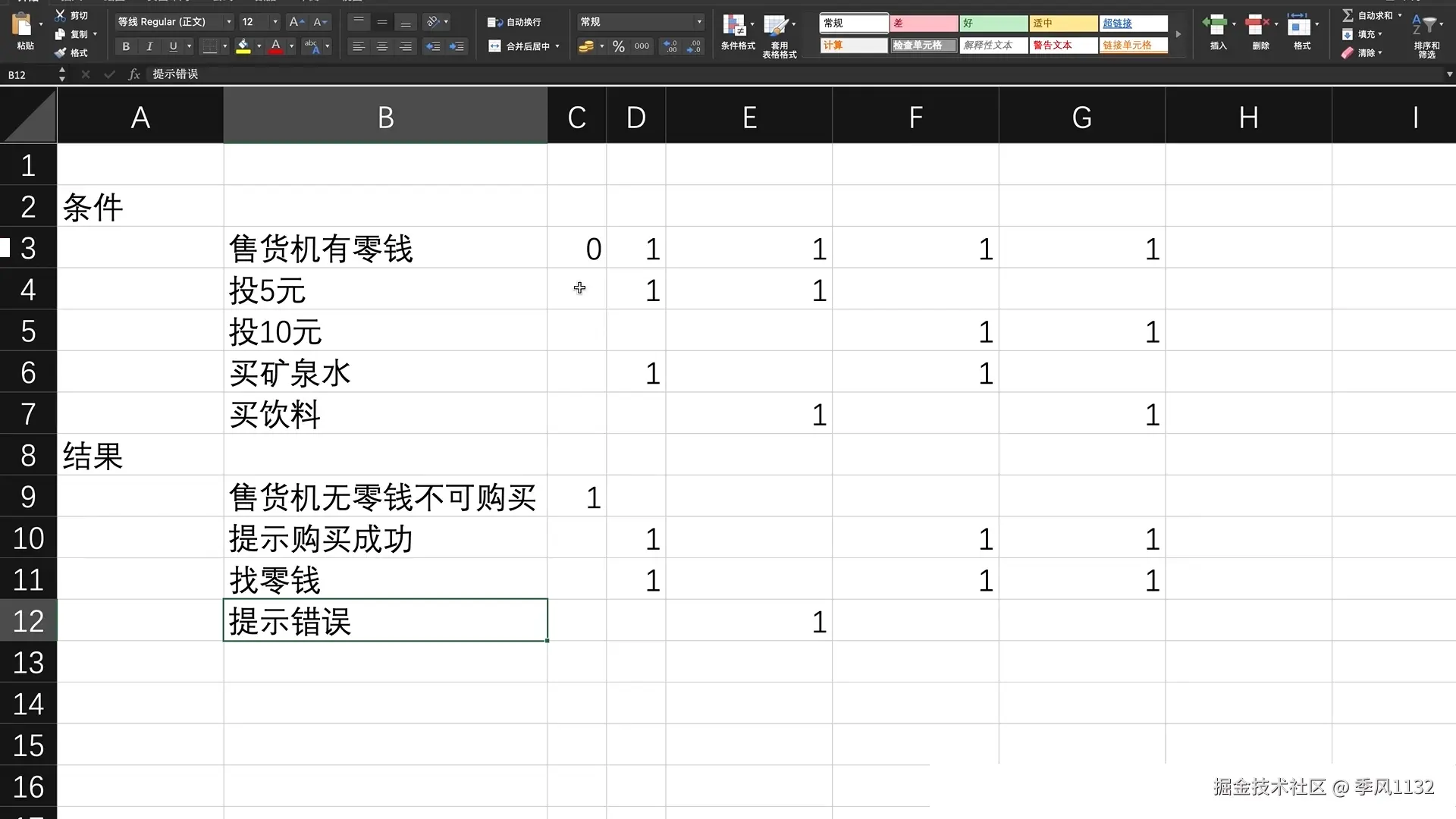Viewport: 1456px width, 819px height.
Task: Apply the 好 (Good) cell style
Action: tap(993, 24)
